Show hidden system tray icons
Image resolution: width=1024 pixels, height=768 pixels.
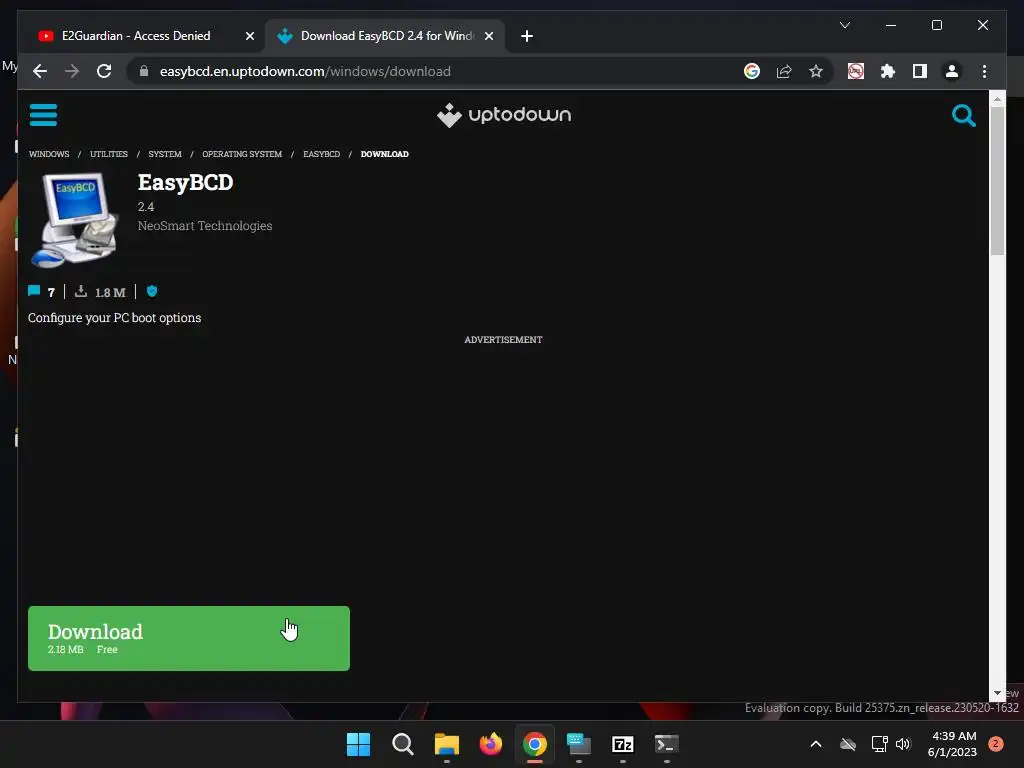tap(816, 744)
